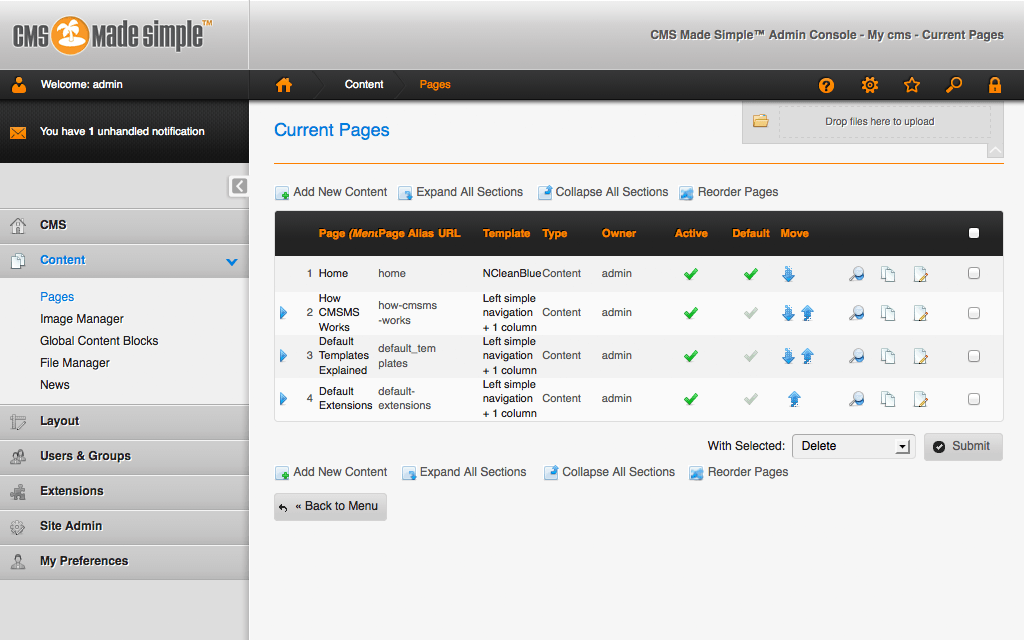Click the home icon in breadcrumb bar
The height and width of the screenshot is (640, 1024).
tap(284, 85)
